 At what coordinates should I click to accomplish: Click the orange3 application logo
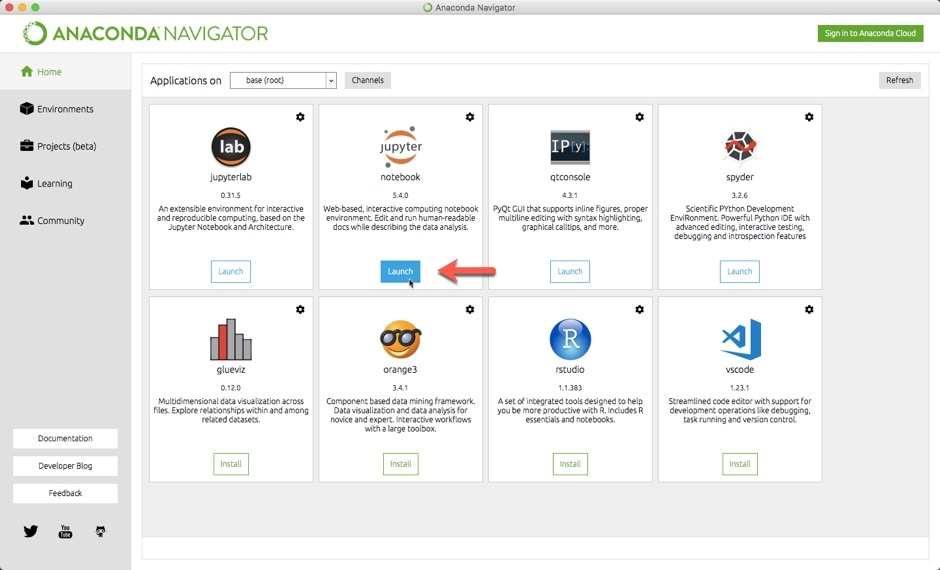point(400,340)
